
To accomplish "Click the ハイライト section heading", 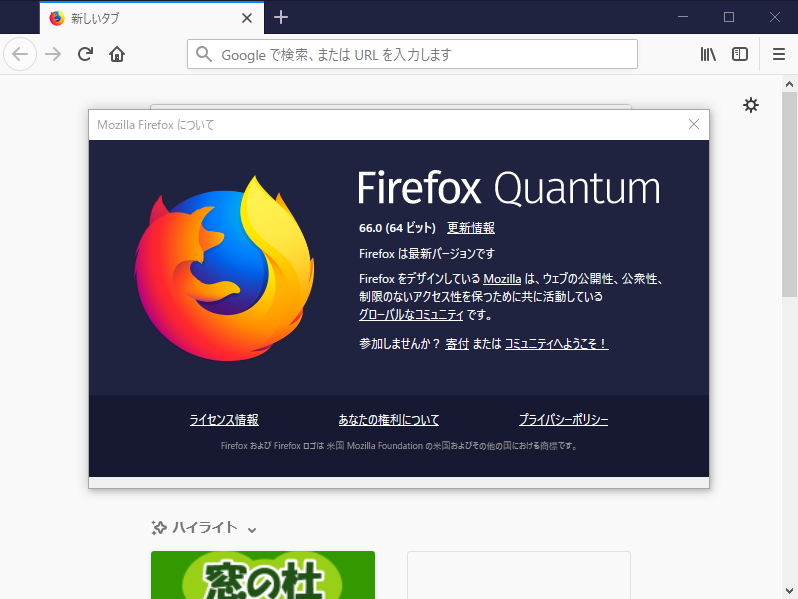I will pos(205,528).
